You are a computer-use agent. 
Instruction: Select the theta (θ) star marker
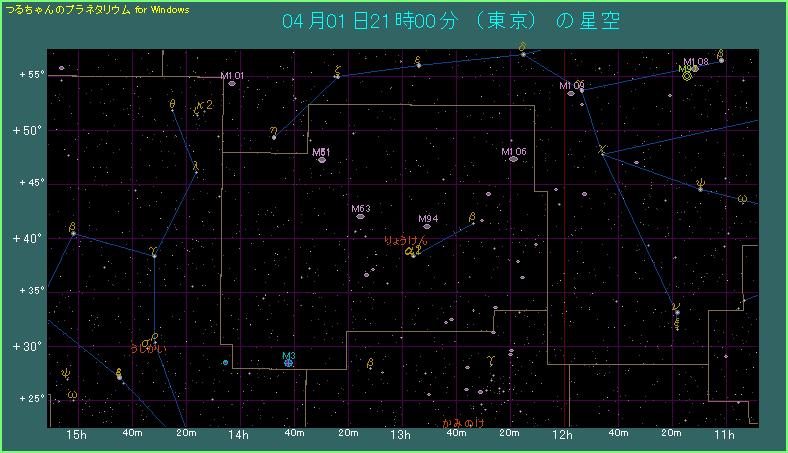pyautogui.click(x=172, y=108)
